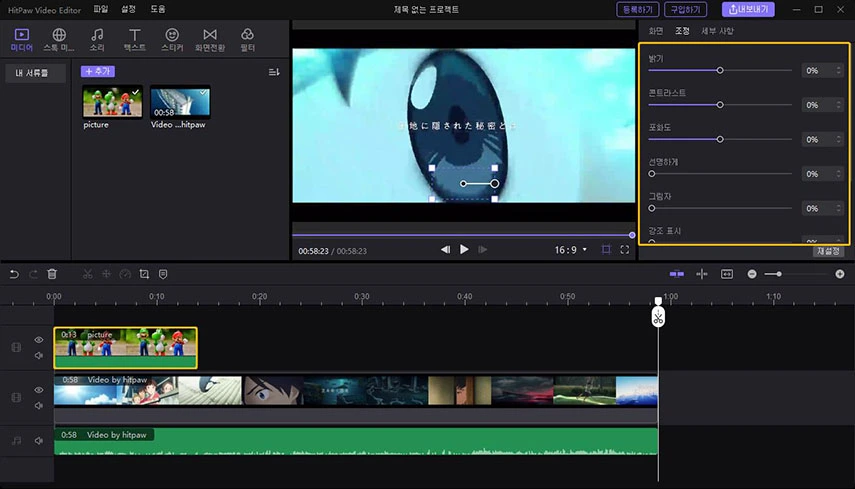Click the preview crop frame icon
Screen dimensions: 855x489
[x=606, y=250]
